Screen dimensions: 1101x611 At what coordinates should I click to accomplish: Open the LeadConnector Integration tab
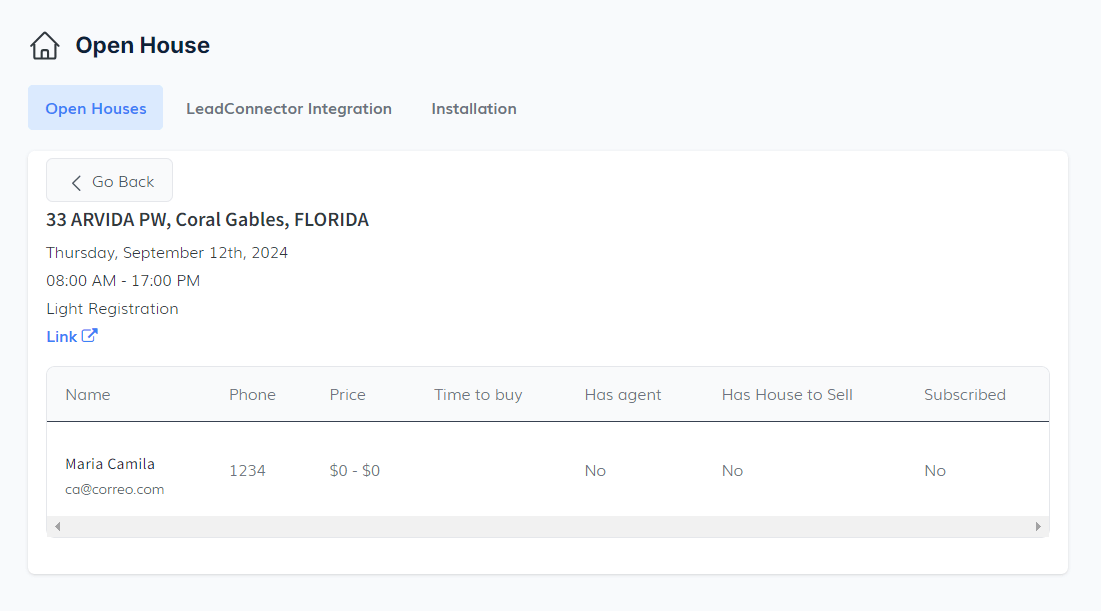[x=289, y=108]
